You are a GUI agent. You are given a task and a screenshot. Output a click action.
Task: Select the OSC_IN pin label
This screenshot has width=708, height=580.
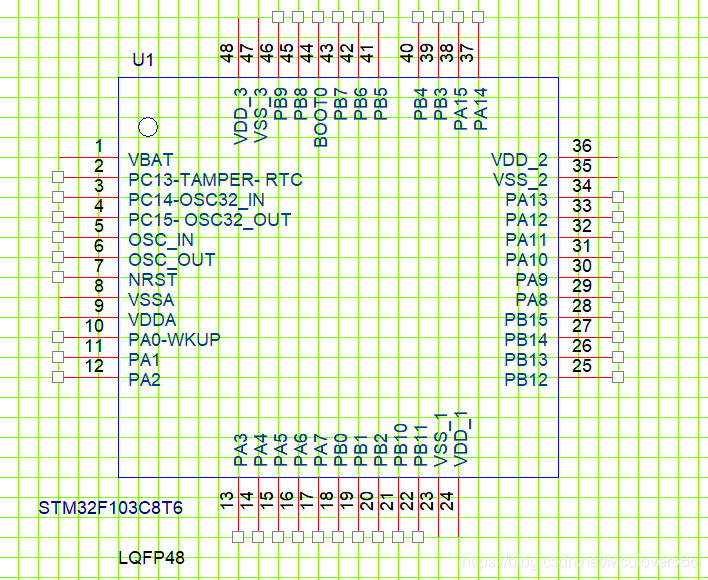162,240
